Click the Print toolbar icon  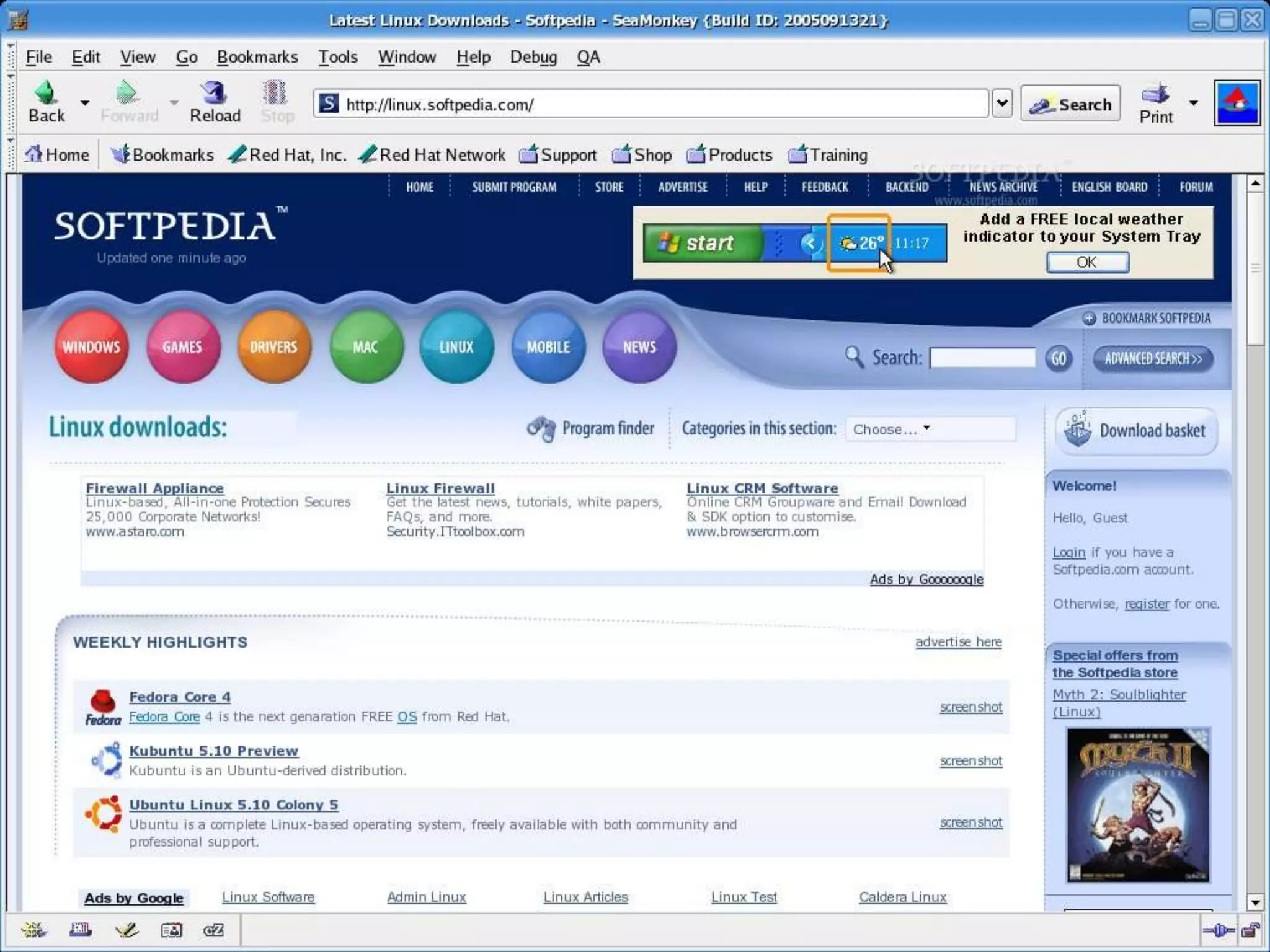pos(1155,94)
